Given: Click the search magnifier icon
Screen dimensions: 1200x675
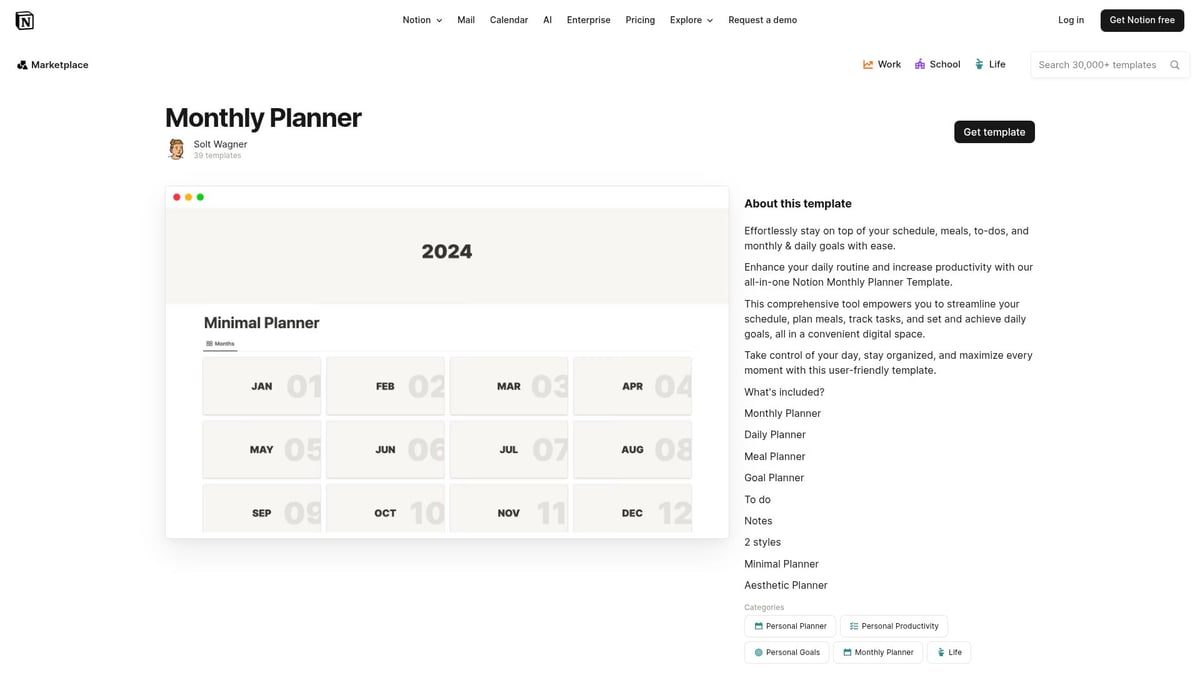Looking at the screenshot, I should coord(1175,64).
